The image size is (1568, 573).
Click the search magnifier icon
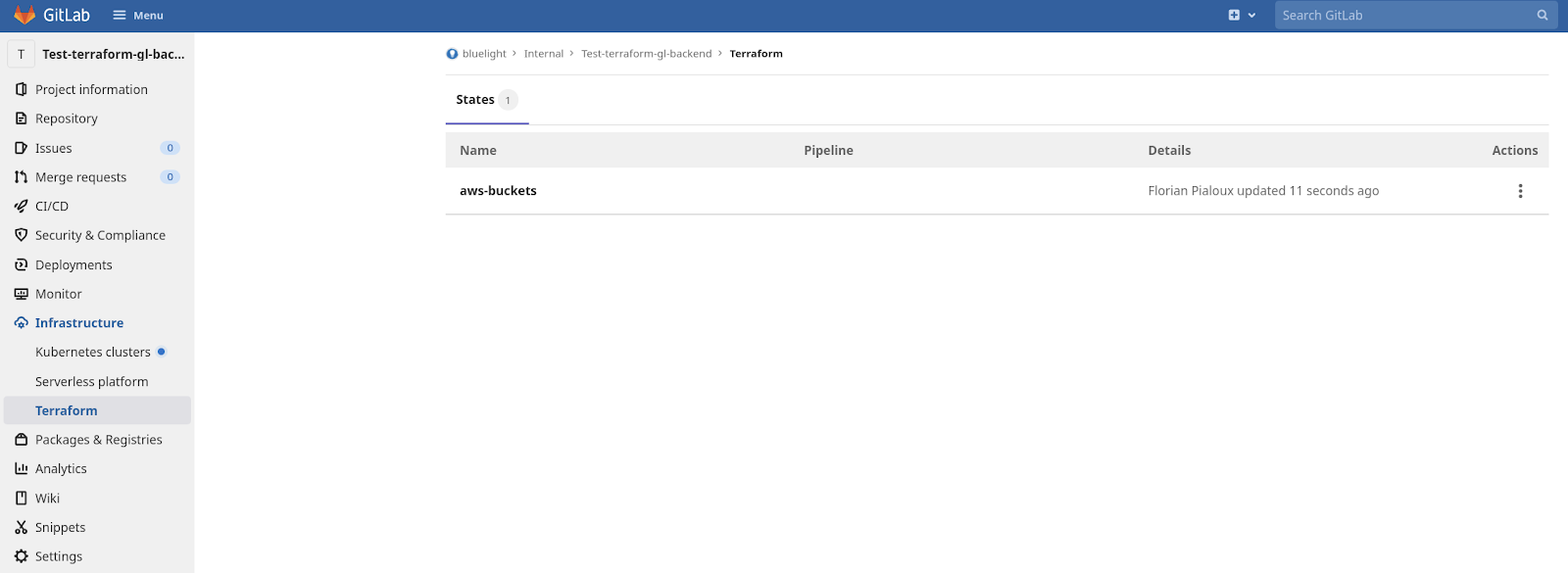pos(1543,16)
